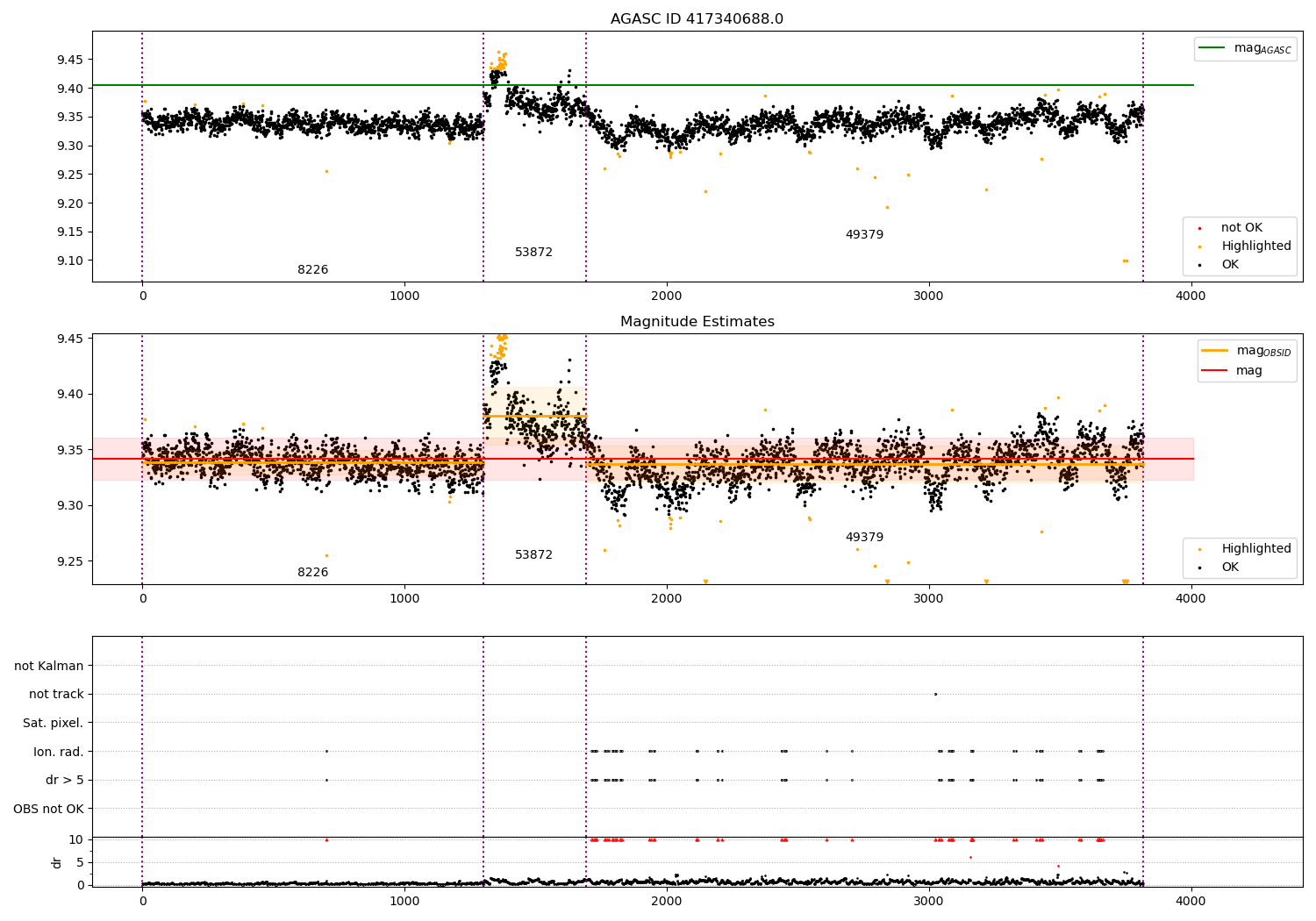Click obsid label 49379 in Magnitude Estimates plot

[864, 538]
